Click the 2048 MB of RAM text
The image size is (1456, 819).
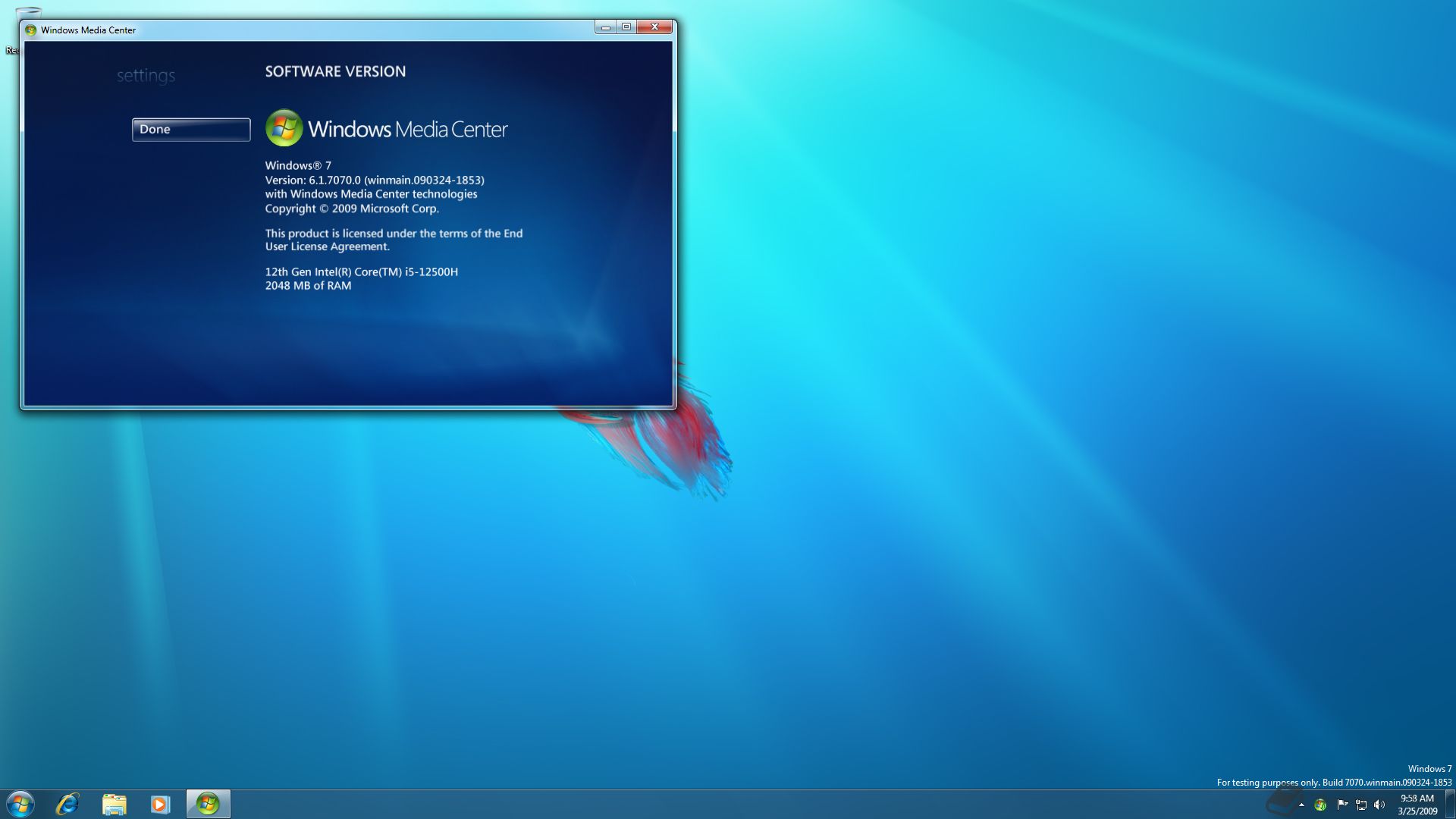308,286
